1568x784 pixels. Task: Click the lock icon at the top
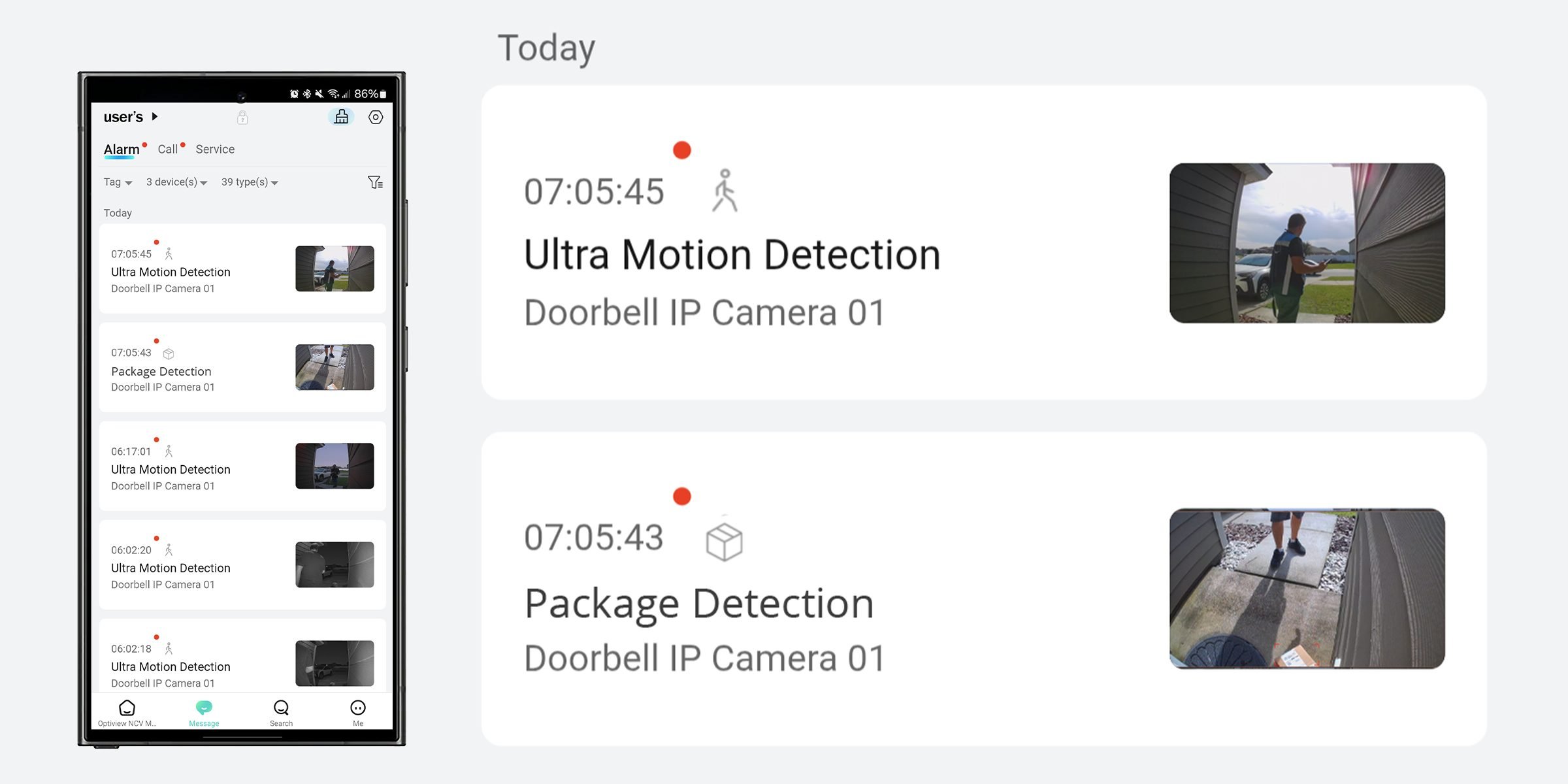tap(243, 118)
